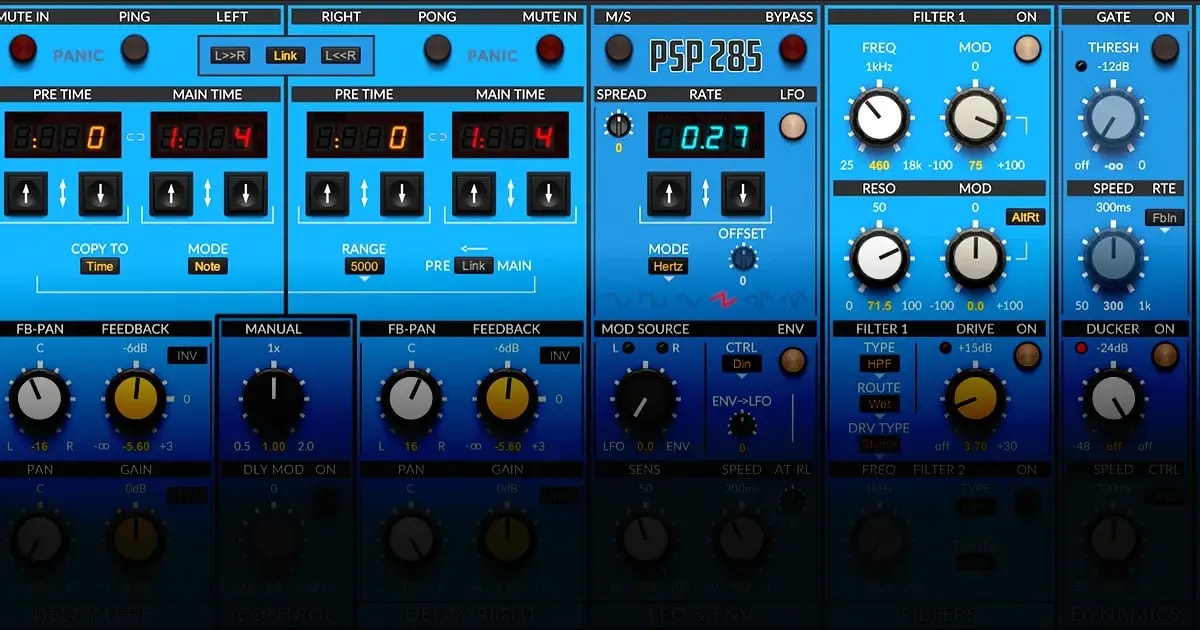
Task: Adjust Filter 1 RESO knob
Action: point(879,258)
